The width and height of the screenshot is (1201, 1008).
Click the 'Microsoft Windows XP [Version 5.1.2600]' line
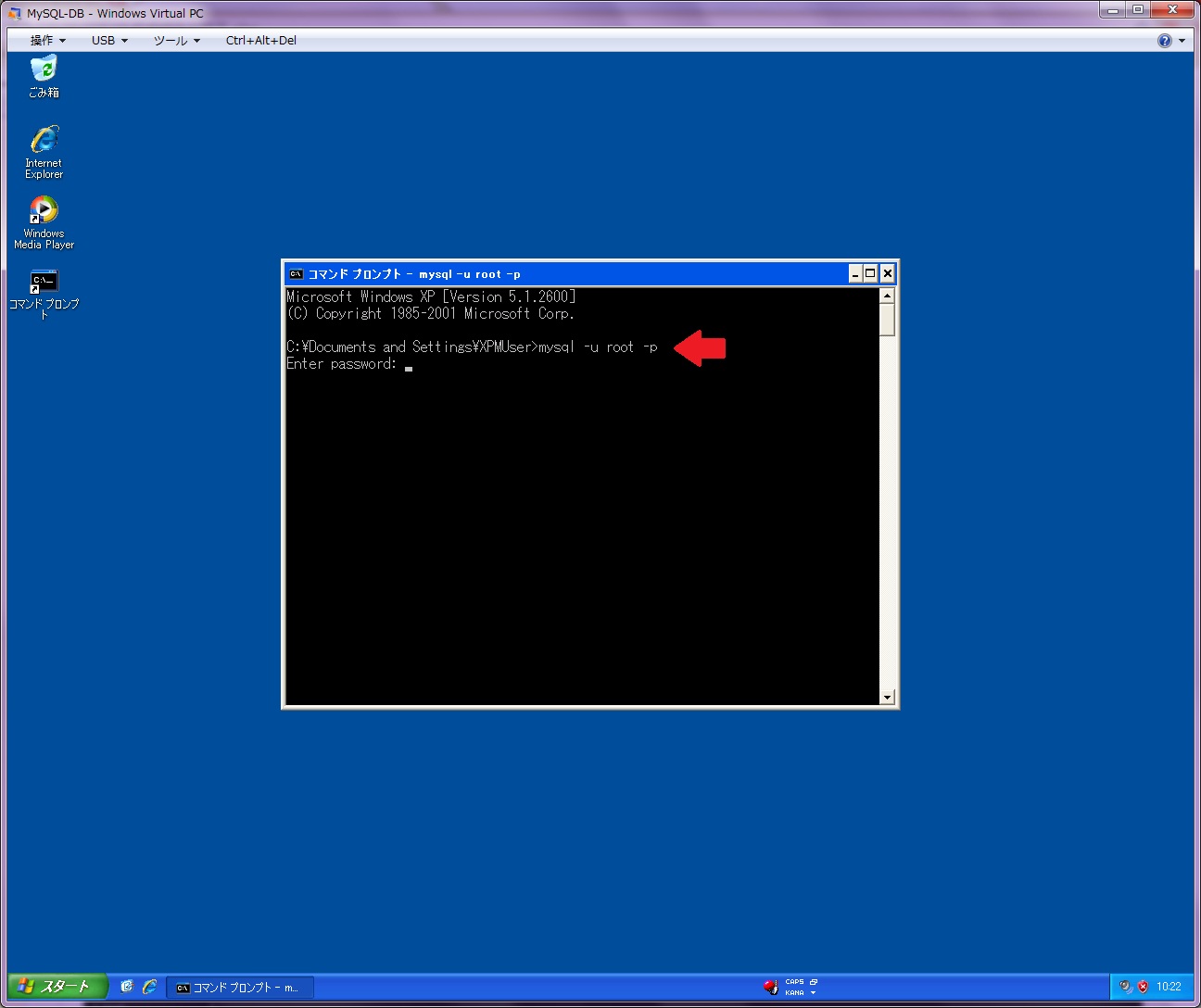(431, 297)
